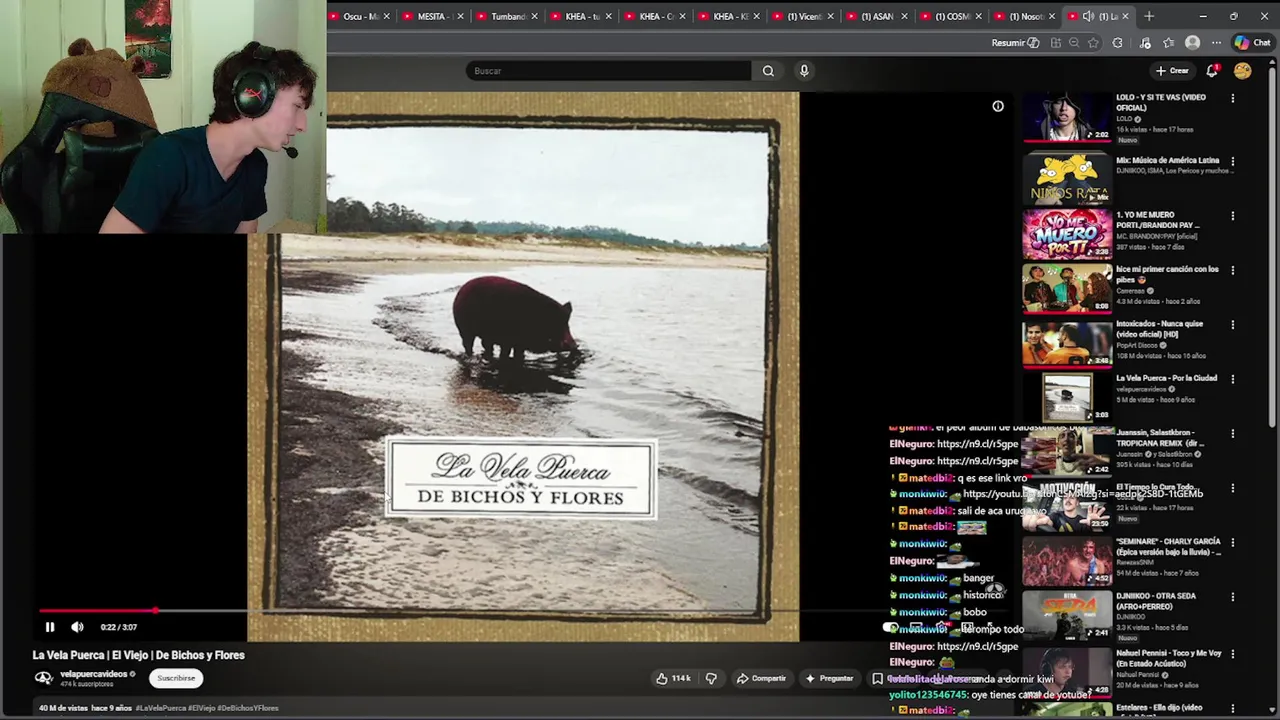Open options for SEMINARE - CHARLY GARCÍA
This screenshot has height=720, width=1280.
click(x=1232, y=543)
